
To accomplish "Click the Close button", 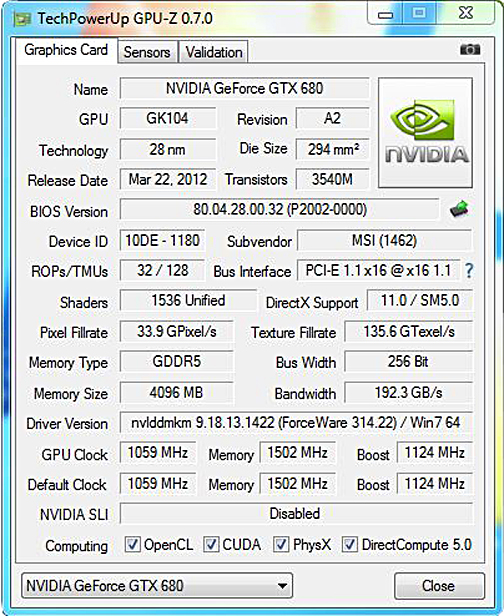I will coord(439,585).
